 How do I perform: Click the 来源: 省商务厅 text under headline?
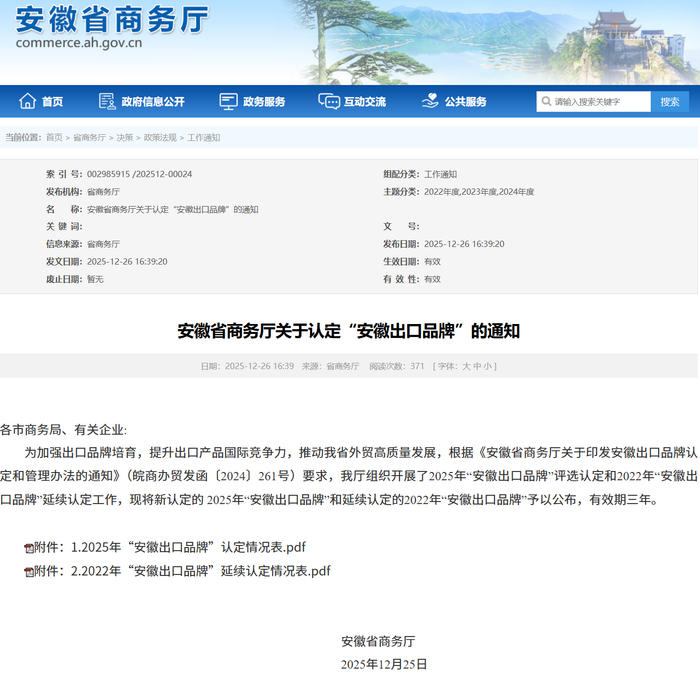(x=330, y=366)
